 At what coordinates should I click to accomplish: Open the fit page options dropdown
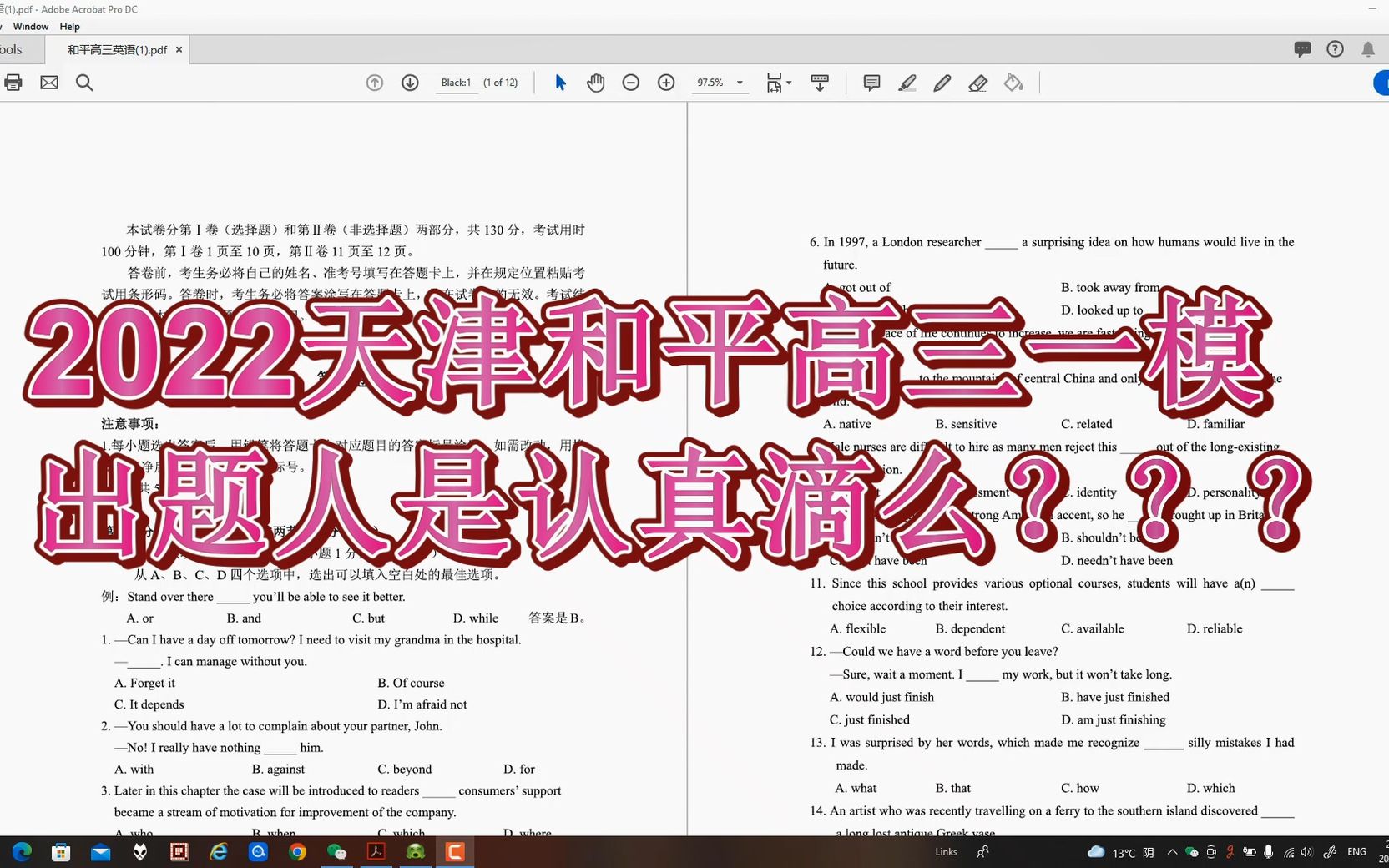pyautogui.click(x=779, y=83)
